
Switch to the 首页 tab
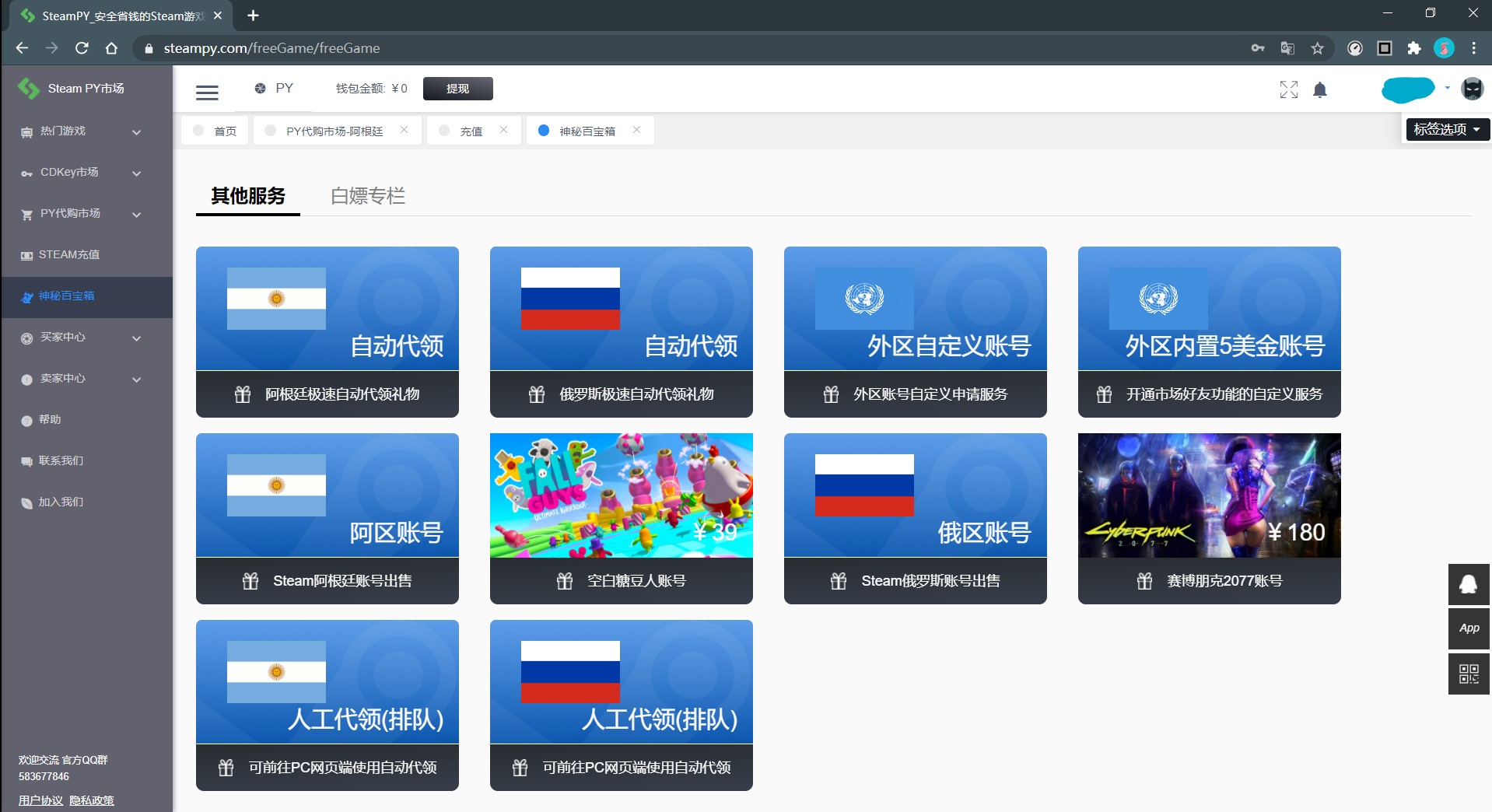(215, 131)
